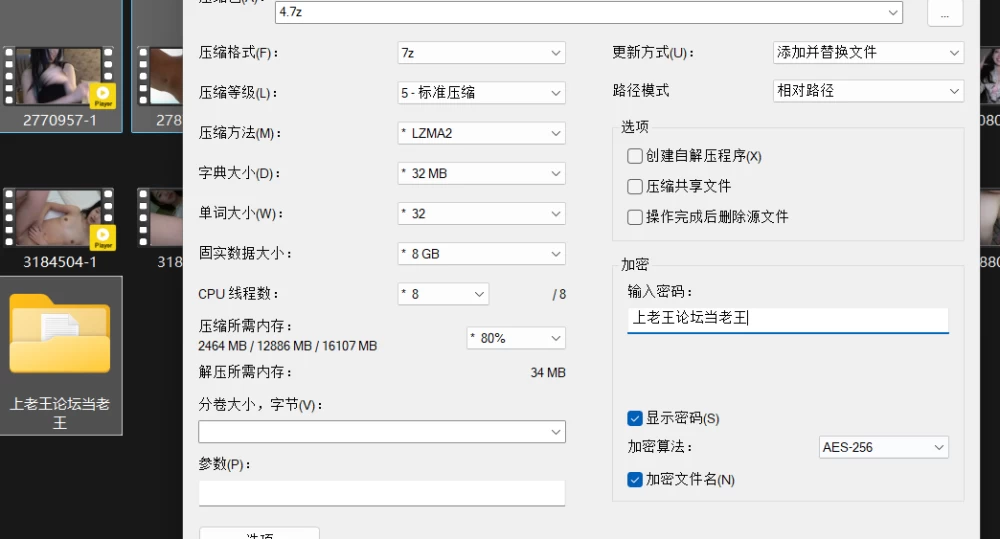
Task: Click the 压缩所需内存 value 2464 MB / 12886 MB / 16107 MB
Action: pyautogui.click(x=288, y=346)
